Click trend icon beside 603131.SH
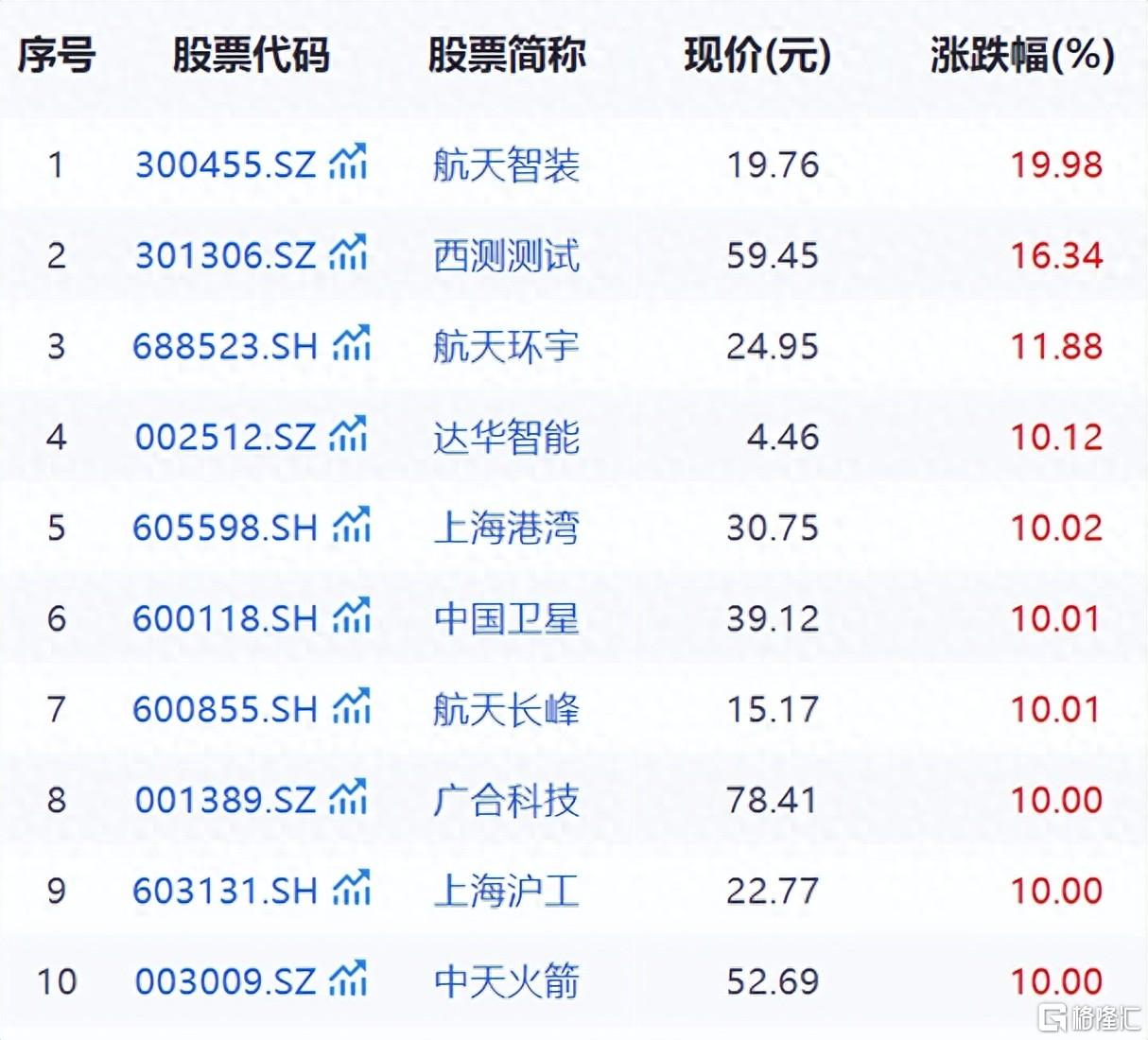1148x1040 pixels. (352, 890)
